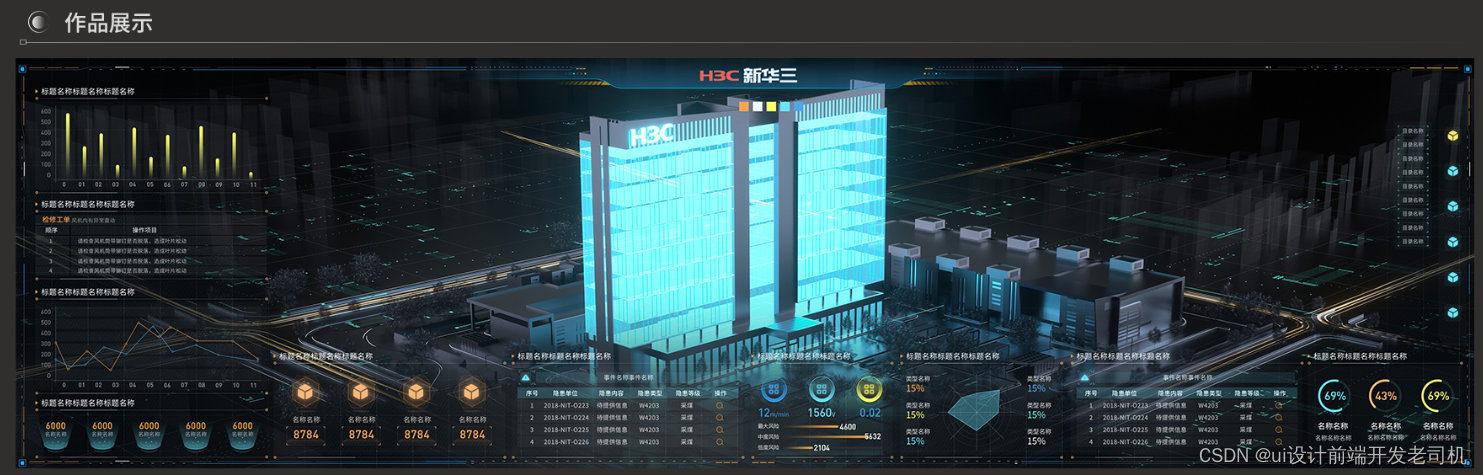Viewport: 1483px width, 475px height.
Task: Click the H3C 新华三 logo at top center
Action: pyautogui.click(x=748, y=75)
